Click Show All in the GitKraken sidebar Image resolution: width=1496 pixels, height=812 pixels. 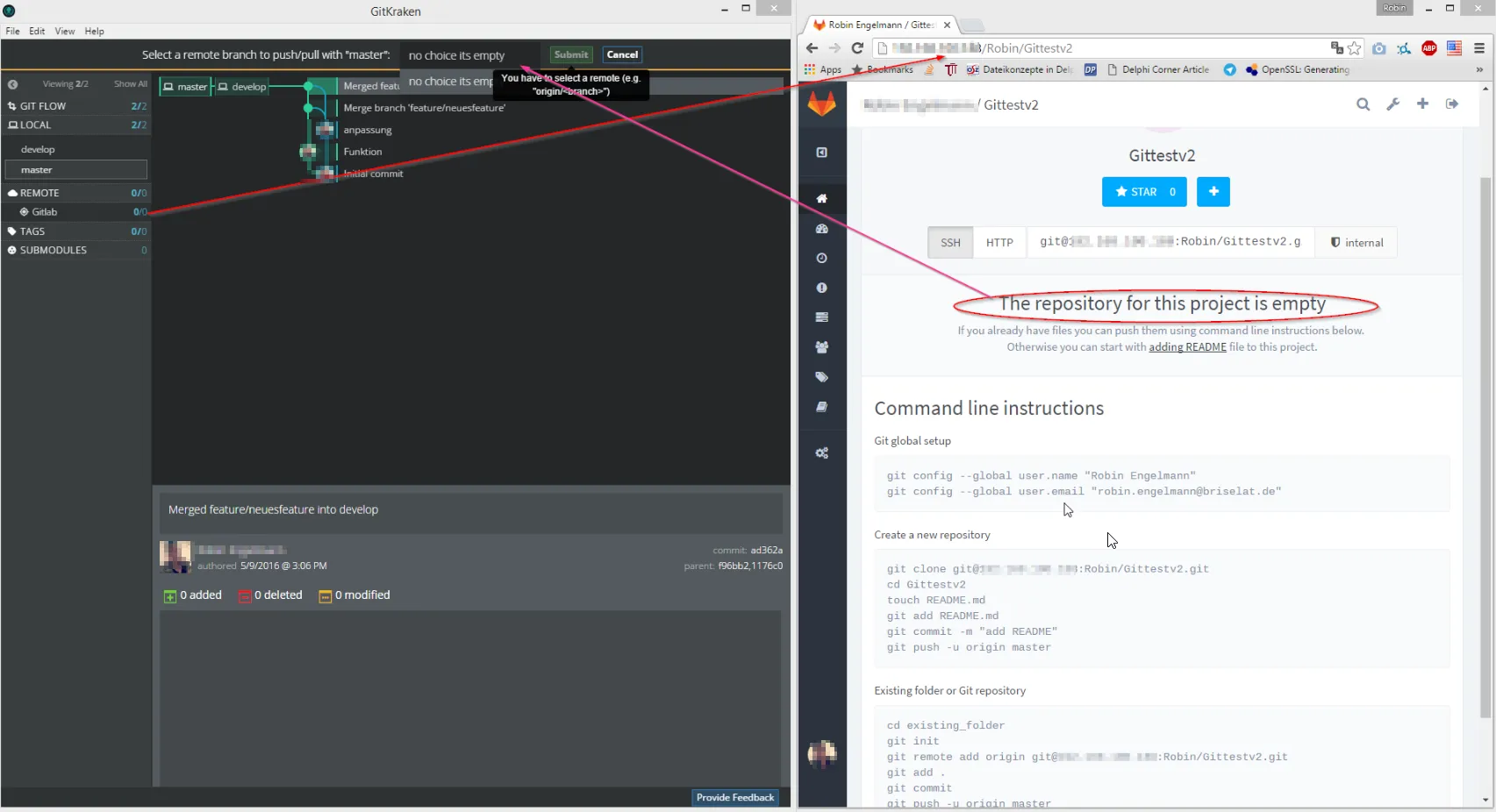(131, 84)
